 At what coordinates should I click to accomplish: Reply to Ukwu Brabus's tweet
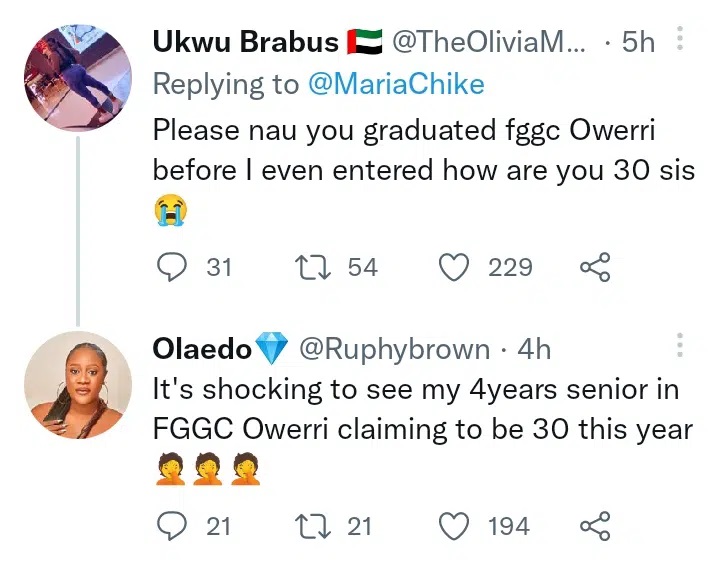pyautogui.click(x=173, y=268)
